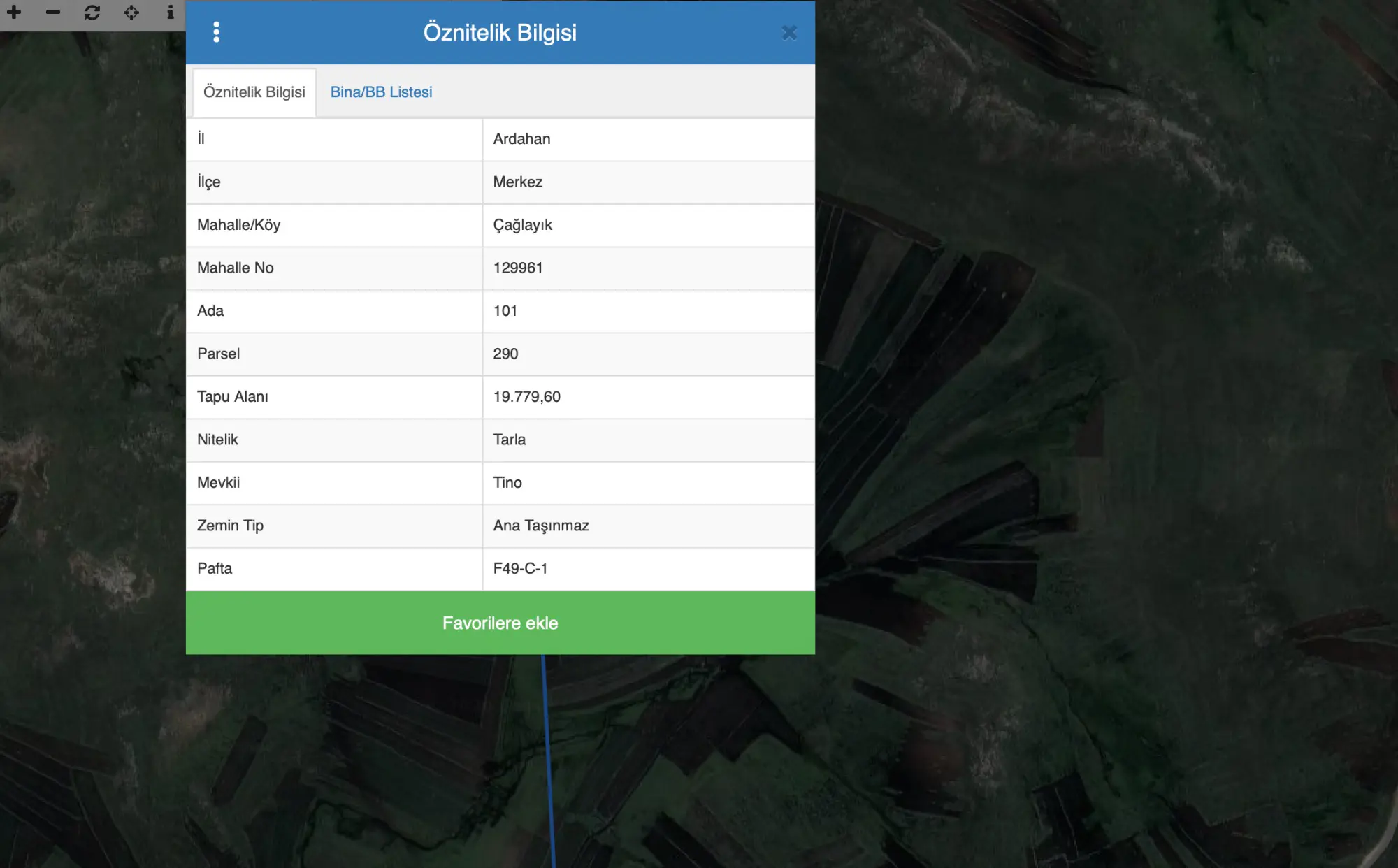Viewport: 1398px width, 868px height.
Task: Select the Merkez district value
Action: tap(518, 182)
